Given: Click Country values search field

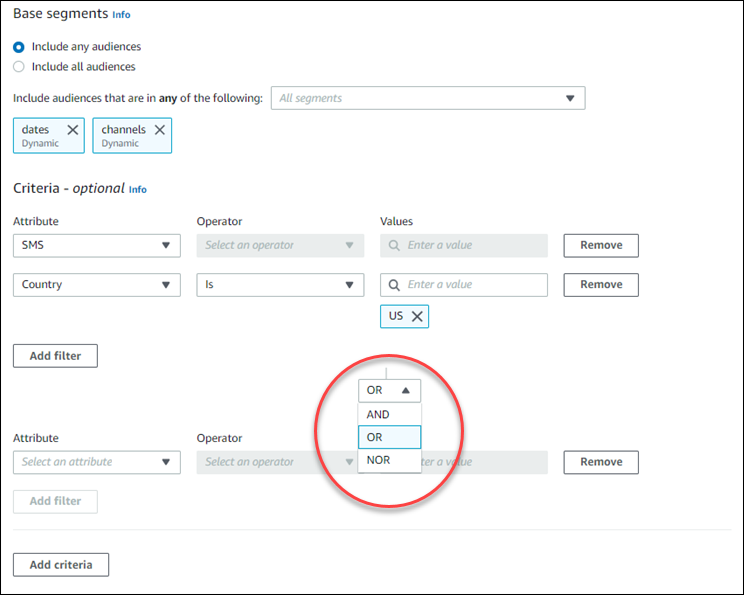Looking at the screenshot, I should point(472,285).
